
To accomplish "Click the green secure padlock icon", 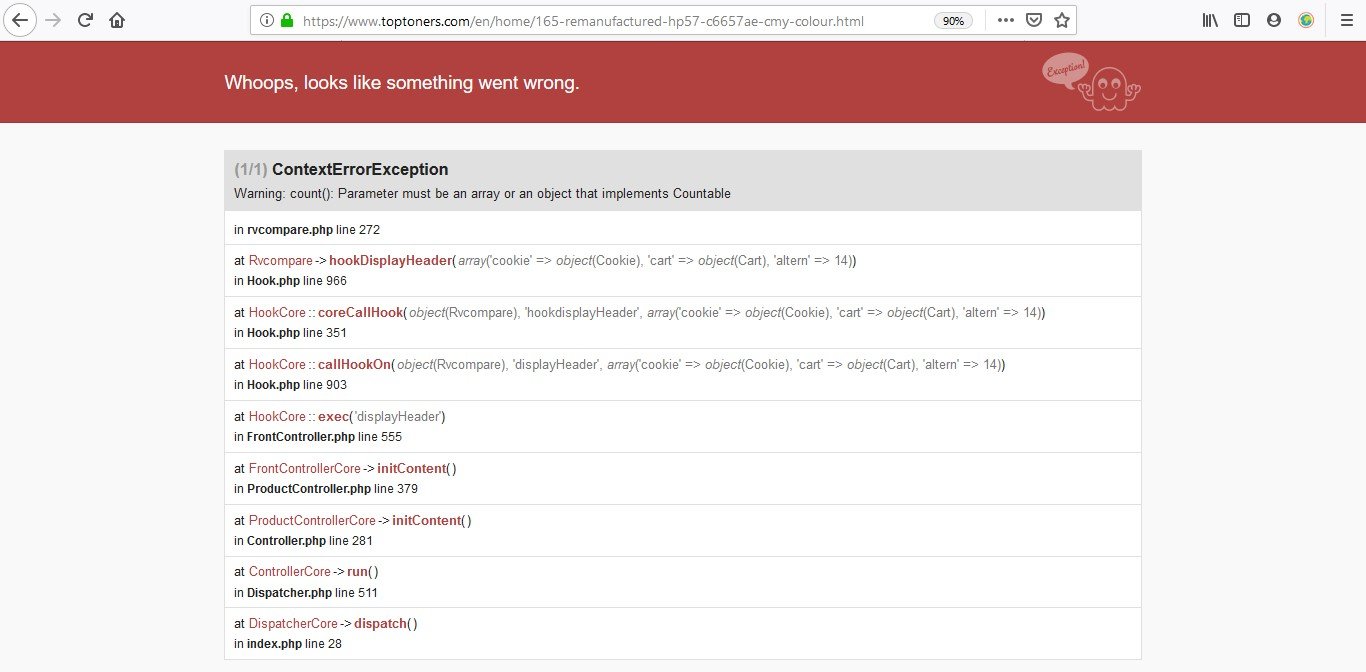I will pyautogui.click(x=287, y=20).
